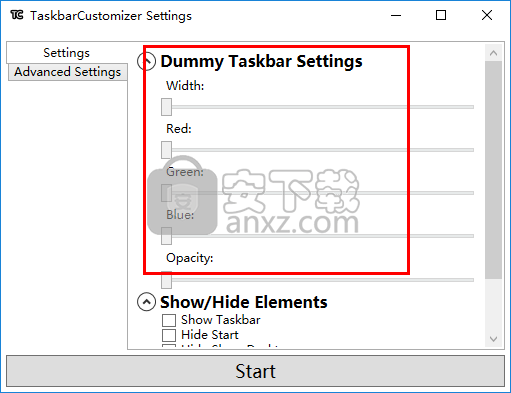Click the Opacity slider thumb
Screen dimensions: 511x393
coord(166,280)
